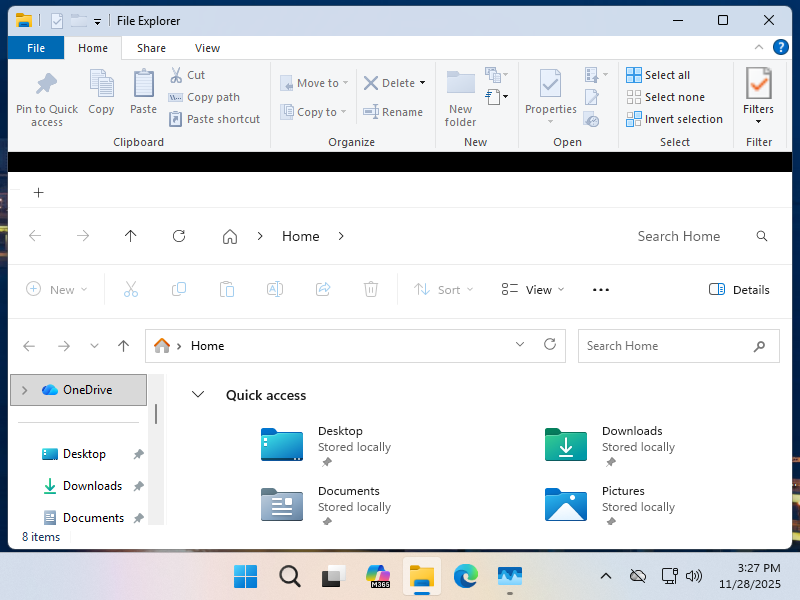The width and height of the screenshot is (800, 600).
Task: Click Pin to Quick access ribbon icon
Action: [x=46, y=98]
